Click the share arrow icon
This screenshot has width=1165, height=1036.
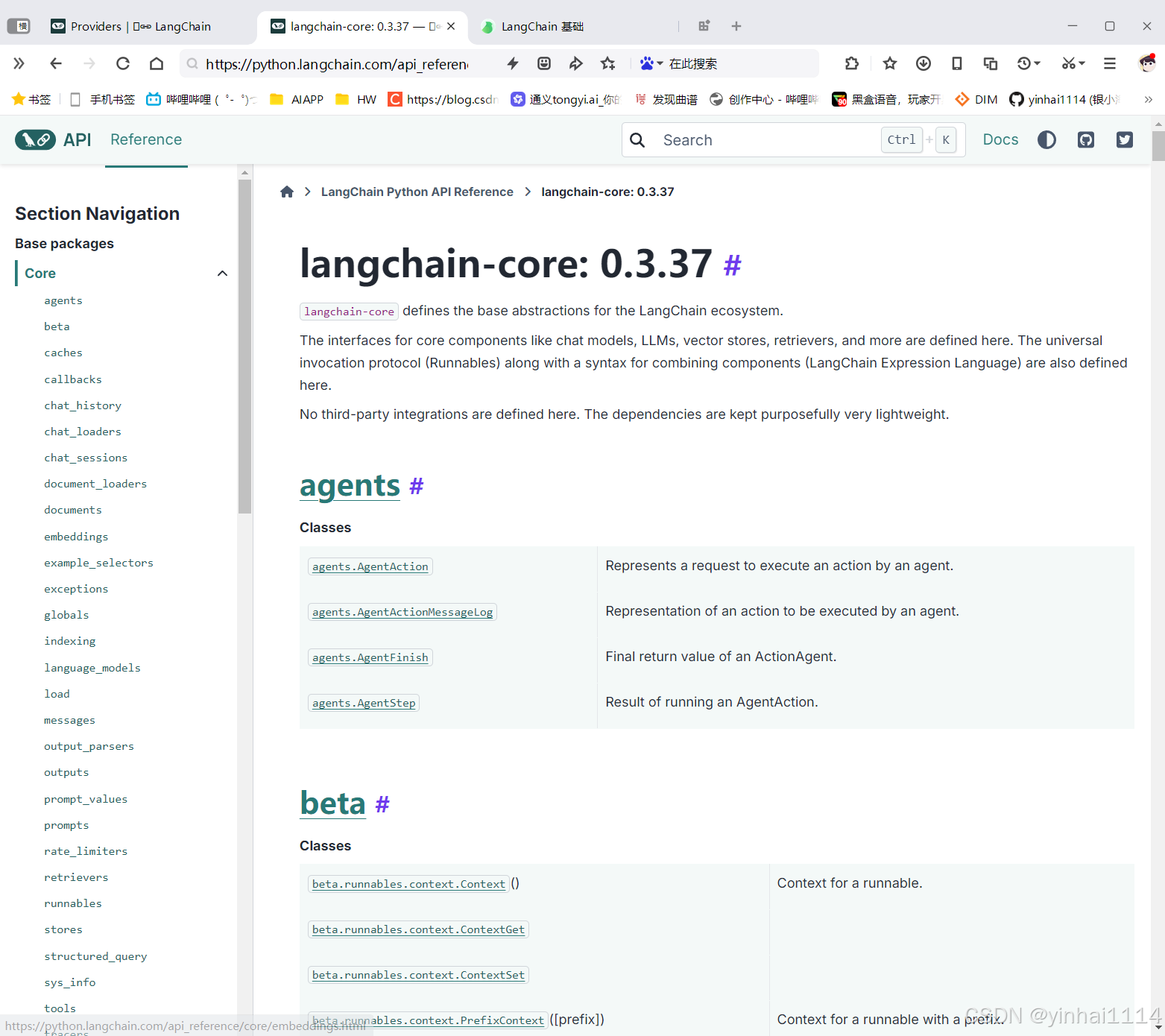[x=575, y=63]
